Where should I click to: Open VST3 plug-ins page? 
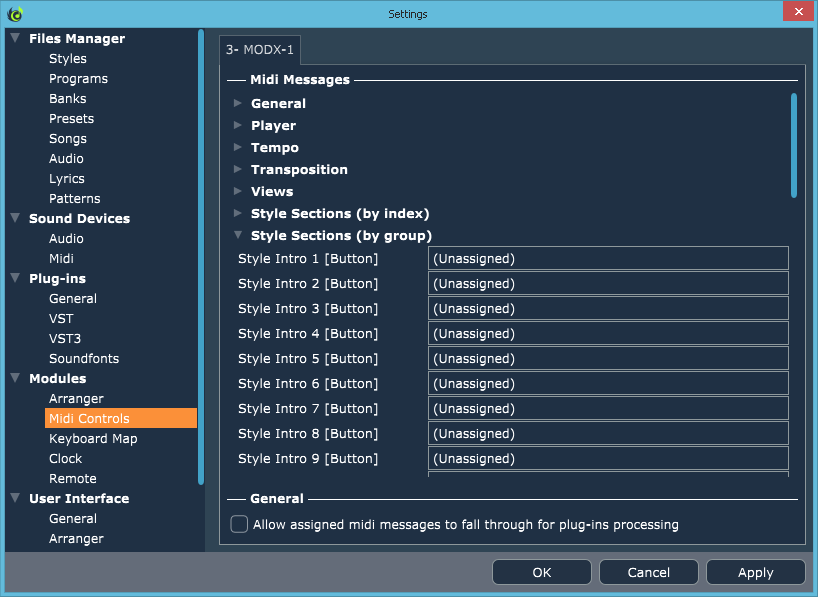coord(65,339)
